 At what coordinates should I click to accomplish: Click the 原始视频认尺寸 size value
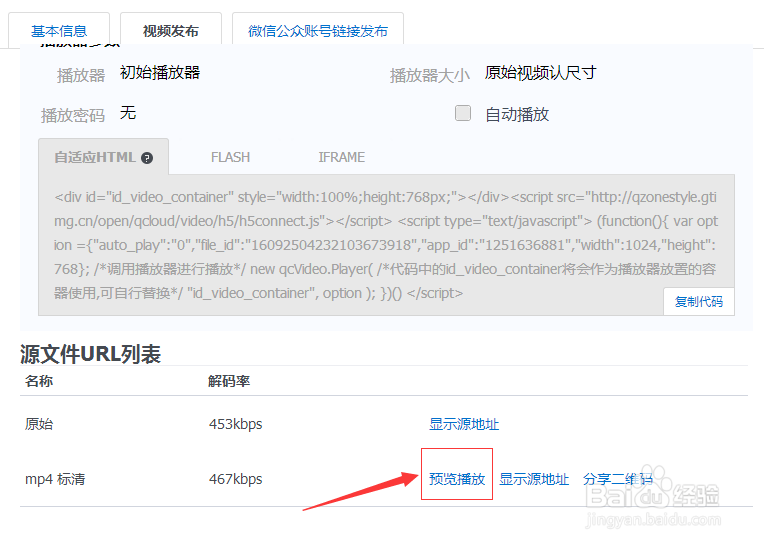click(x=540, y=73)
